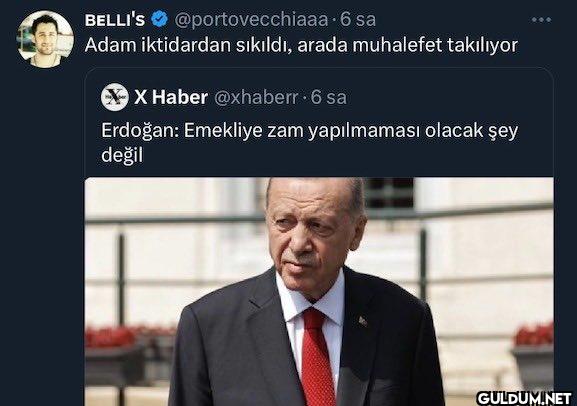Viewport: 577px width, 406px height.
Task: Visit the @portovecchiaaa handle
Action: 251,20
